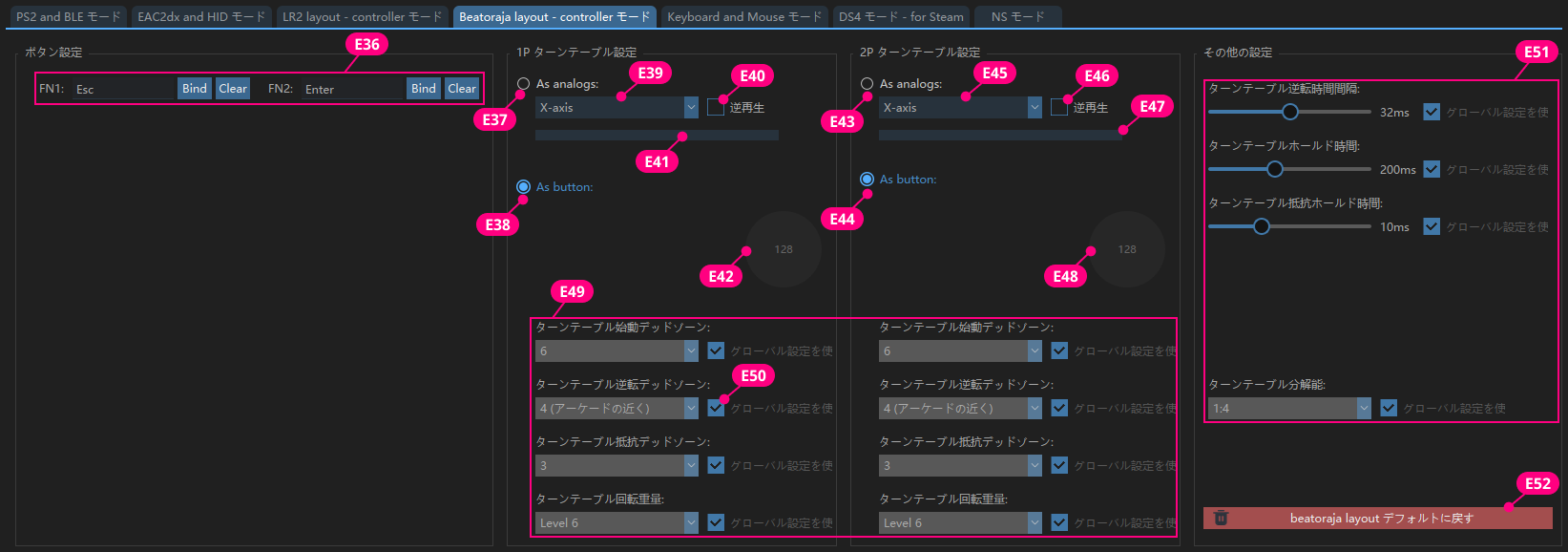Clear the FN2 key binding

click(x=462, y=89)
